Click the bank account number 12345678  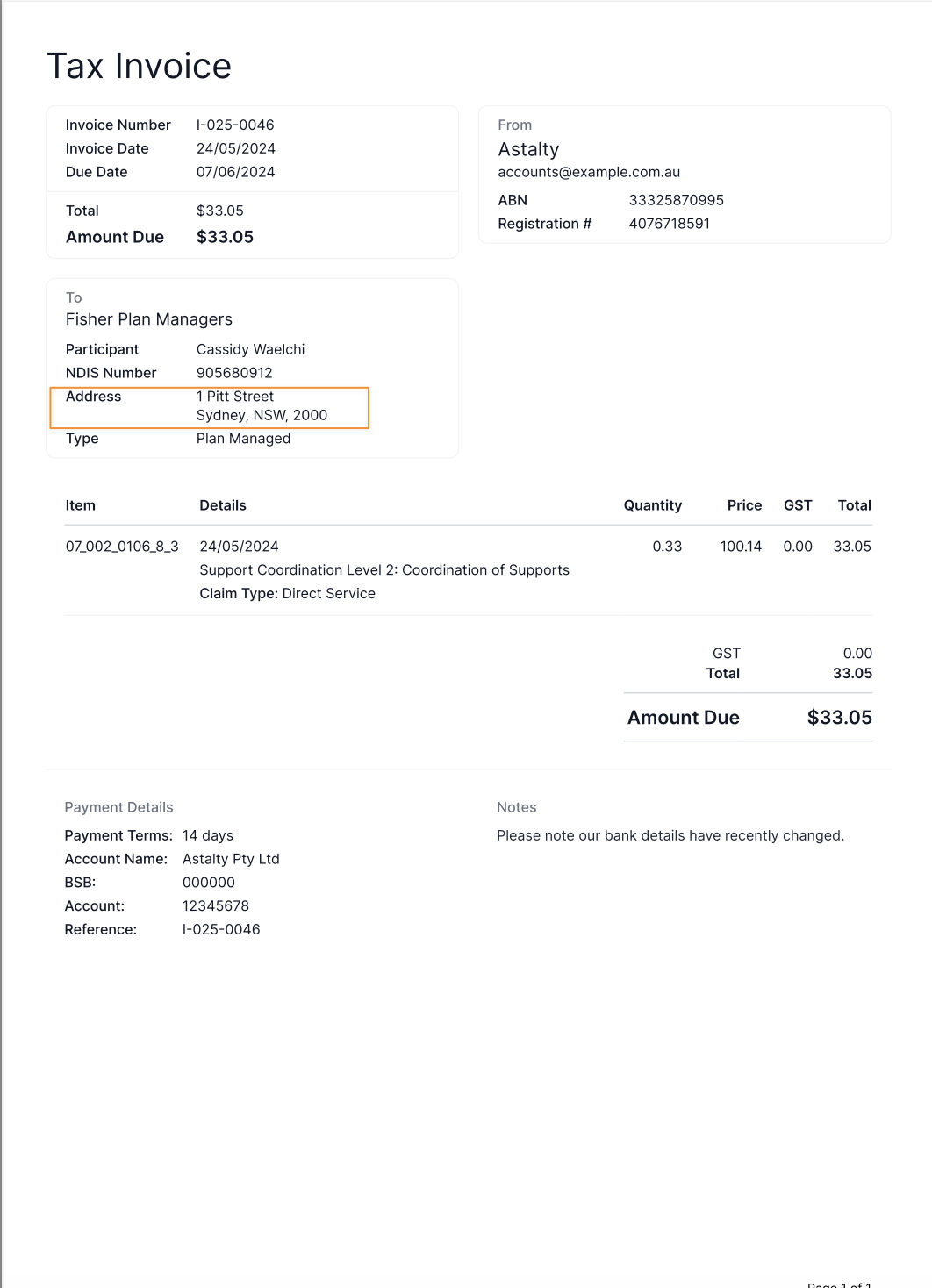tap(216, 906)
